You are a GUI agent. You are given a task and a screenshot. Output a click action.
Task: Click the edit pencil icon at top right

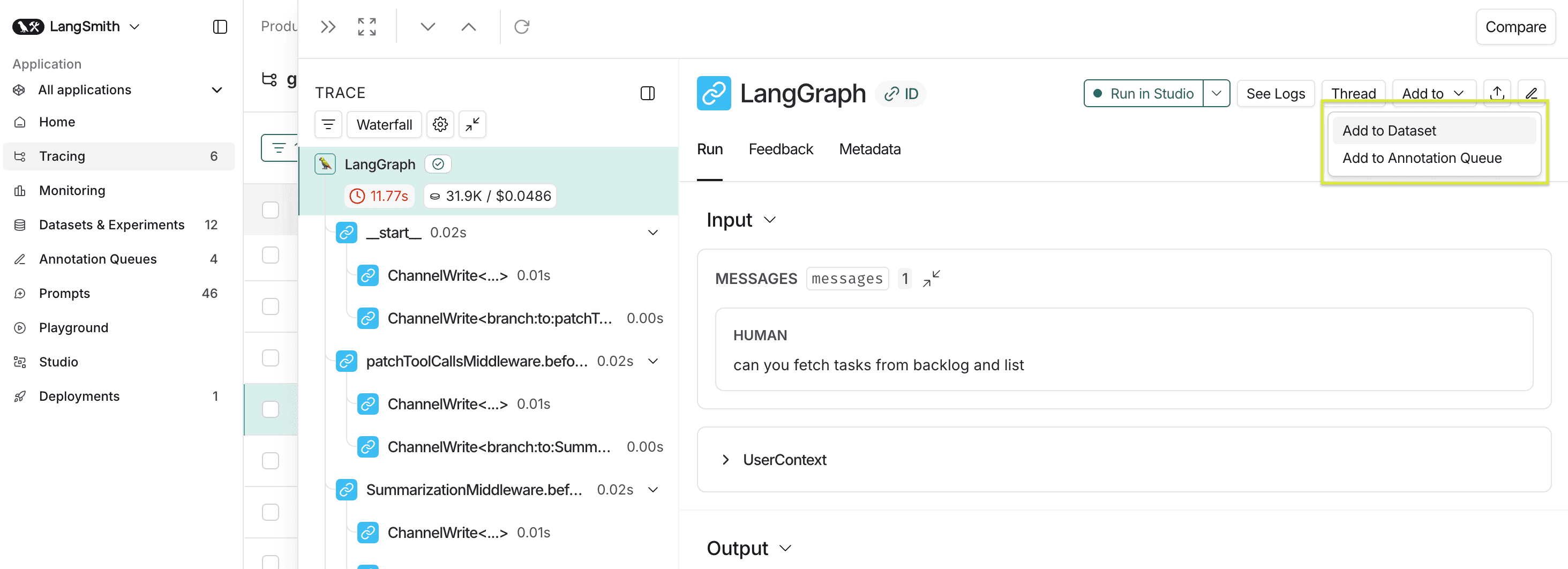click(x=1533, y=93)
